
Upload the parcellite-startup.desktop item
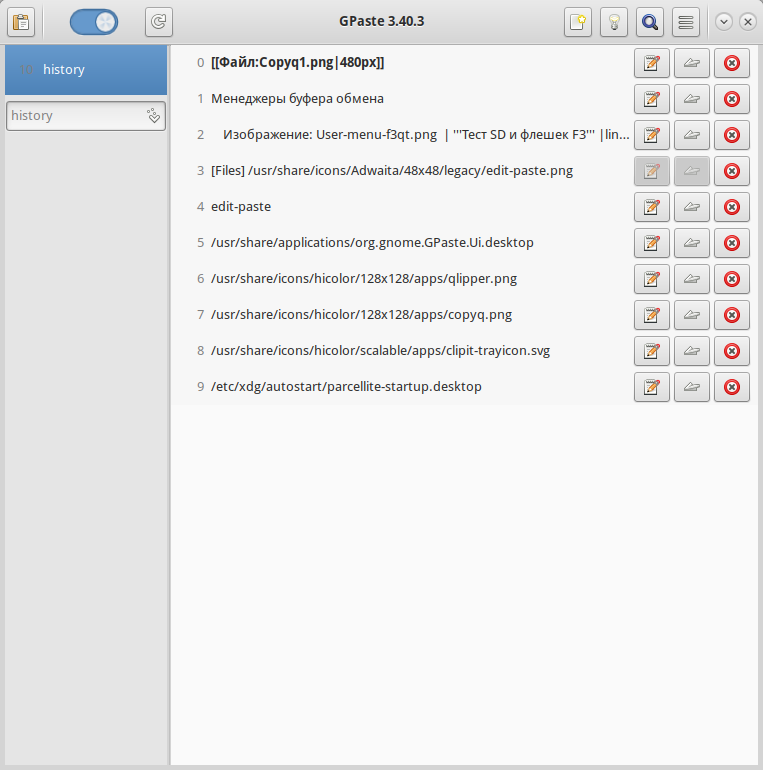pos(692,387)
